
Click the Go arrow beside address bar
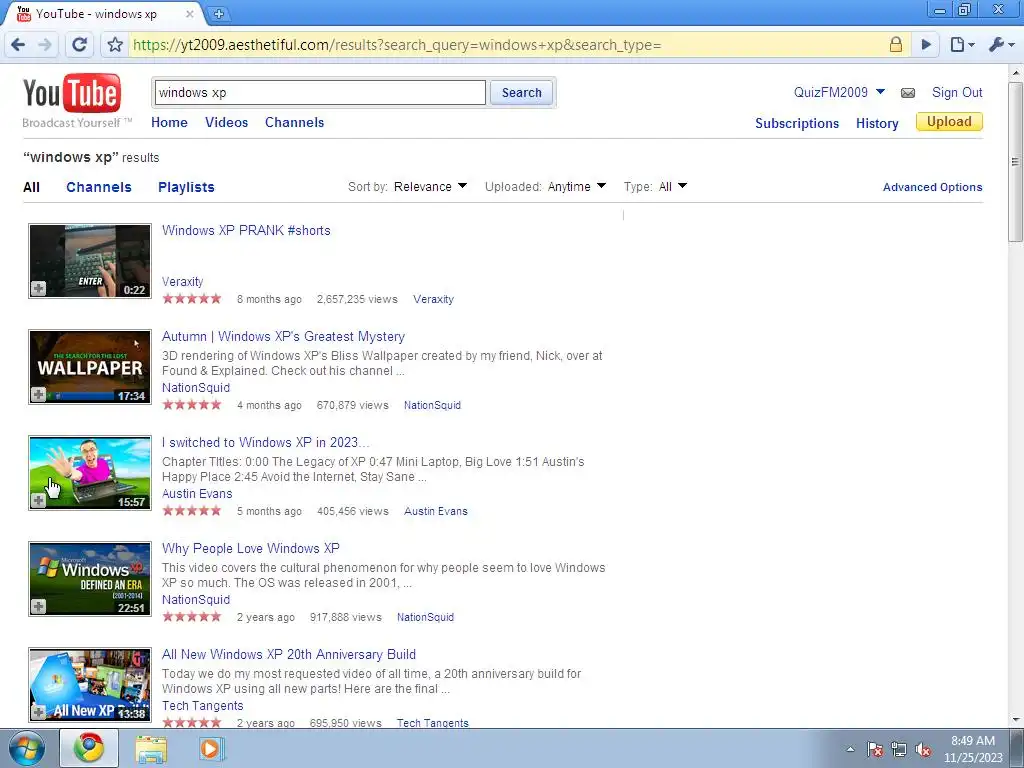point(926,45)
